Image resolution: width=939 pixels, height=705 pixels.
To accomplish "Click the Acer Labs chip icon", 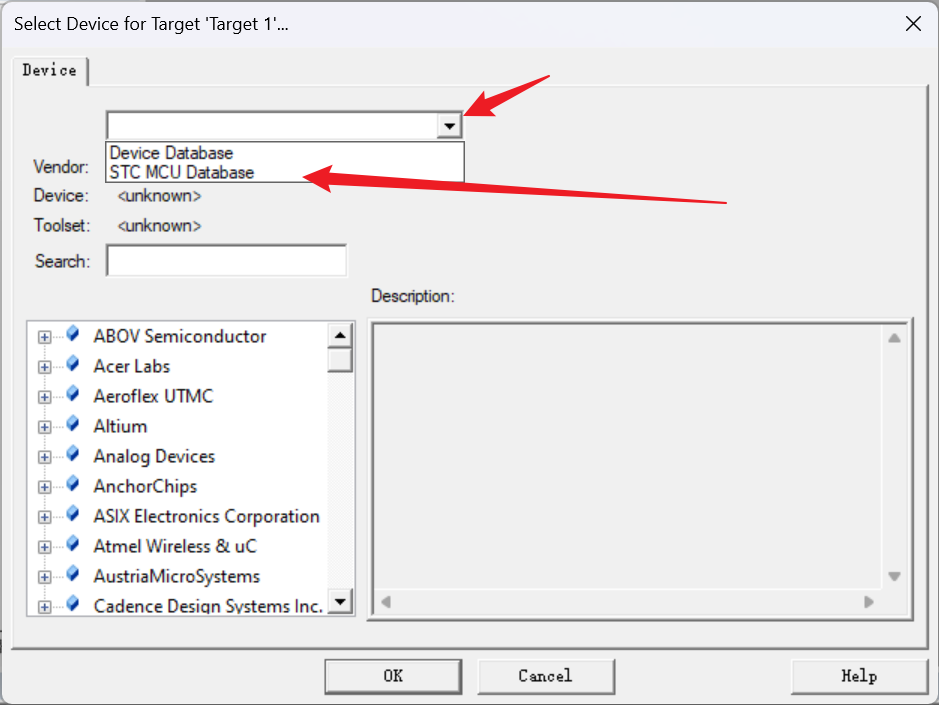I will (72, 364).
